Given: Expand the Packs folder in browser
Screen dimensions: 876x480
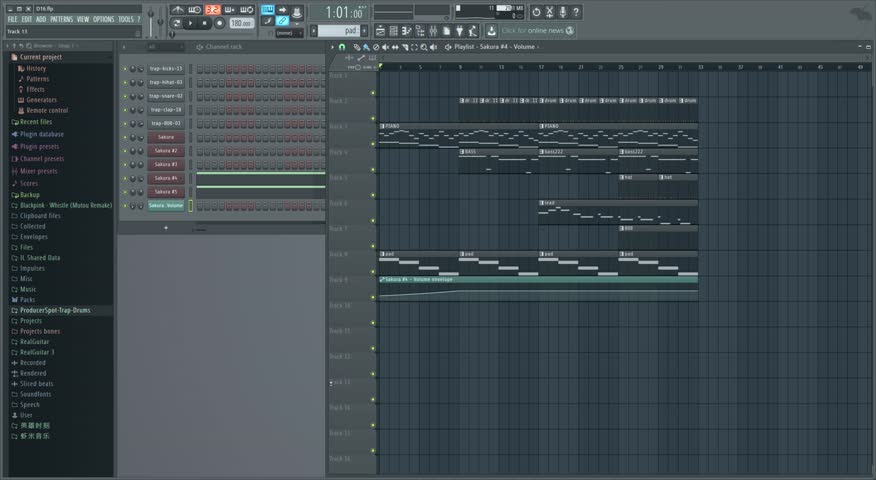Looking at the screenshot, I should tap(27, 299).
